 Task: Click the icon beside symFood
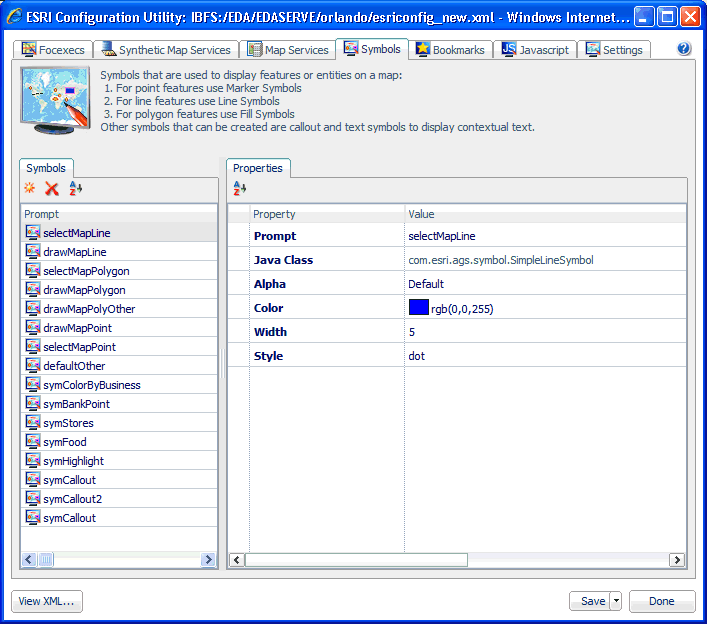tap(32, 441)
